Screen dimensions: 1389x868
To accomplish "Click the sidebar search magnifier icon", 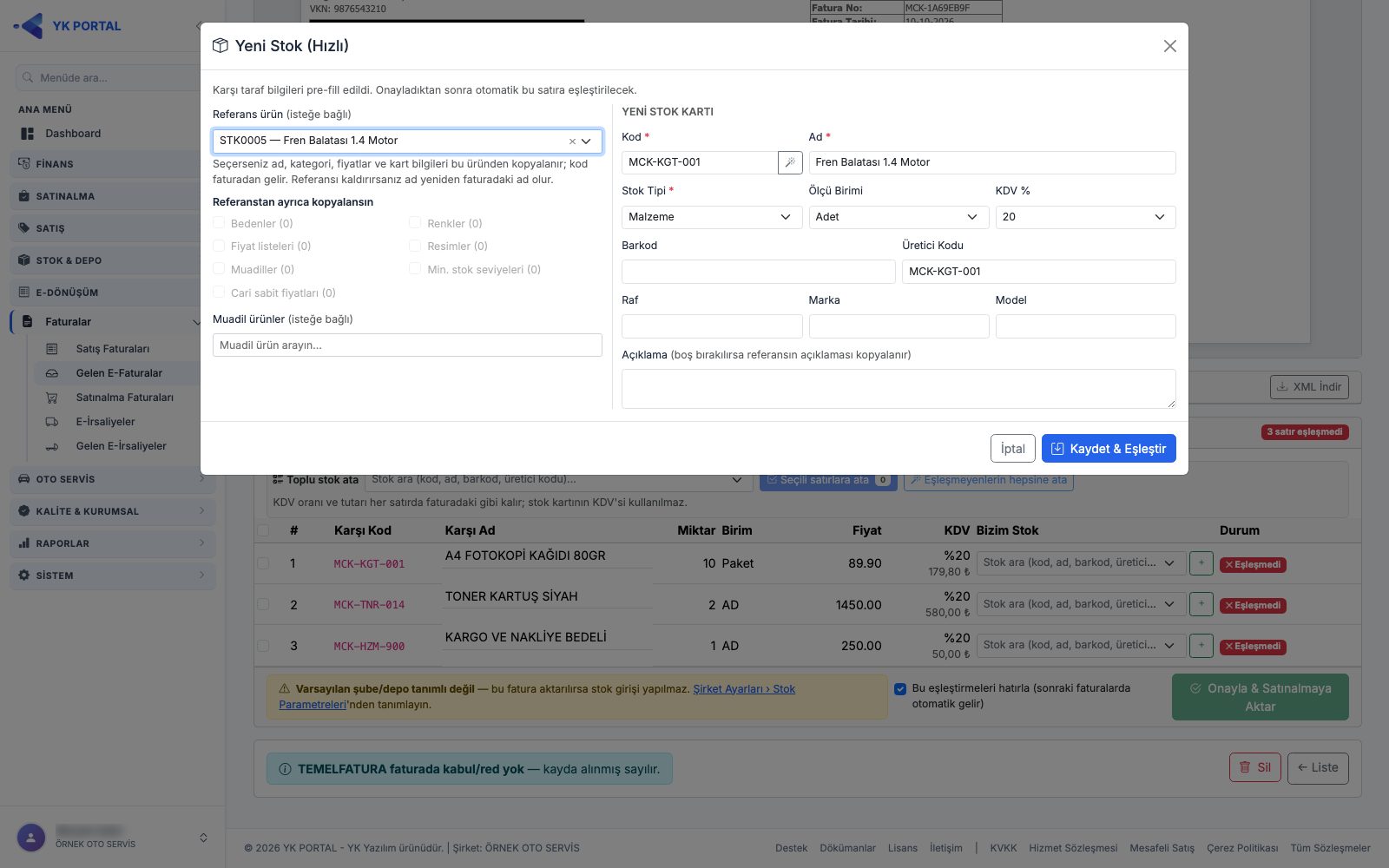I will coord(28,77).
